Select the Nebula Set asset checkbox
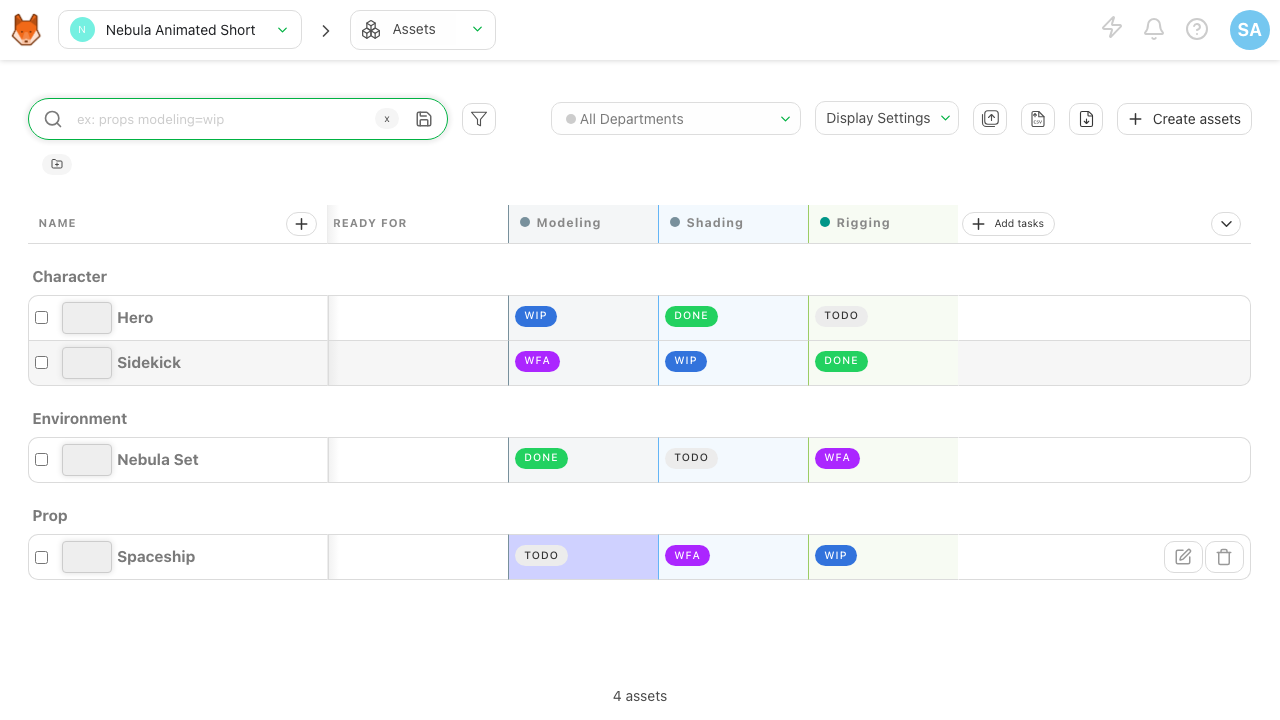The height and width of the screenshot is (720, 1280). tap(42, 460)
